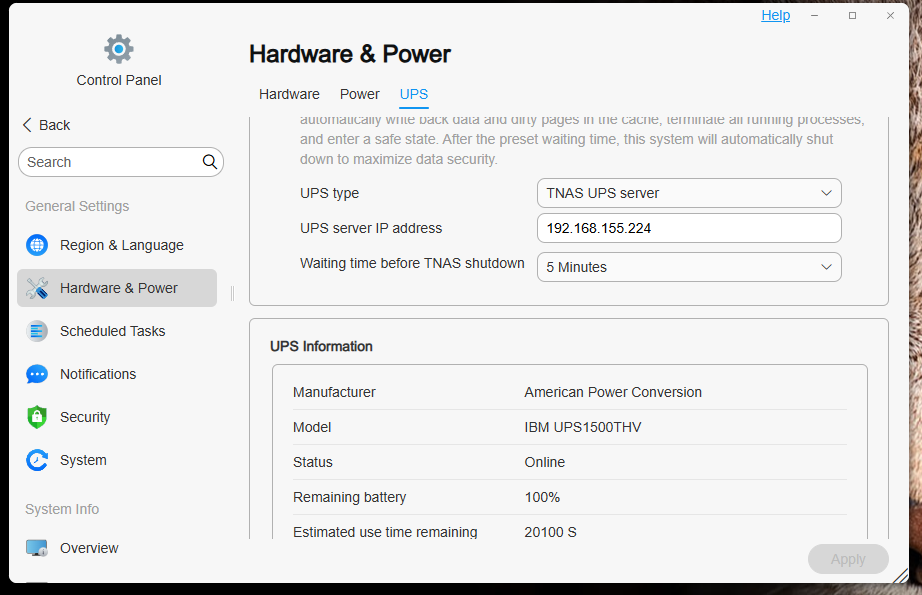
Task: Click the window resize grip corner
Action: [900, 576]
